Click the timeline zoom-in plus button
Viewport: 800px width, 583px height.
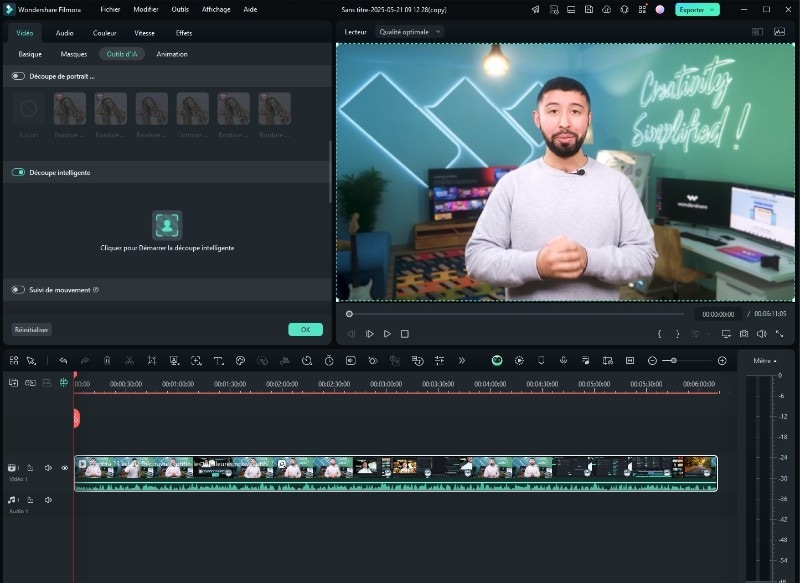pos(722,361)
